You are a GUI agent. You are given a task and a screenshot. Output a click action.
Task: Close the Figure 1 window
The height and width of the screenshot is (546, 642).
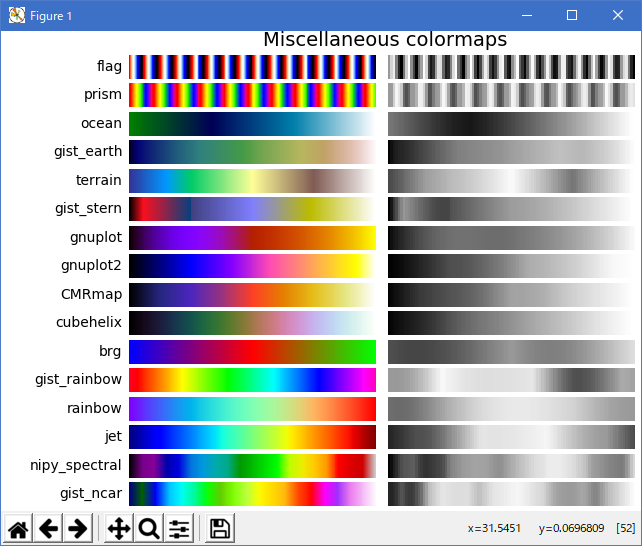(x=618, y=16)
